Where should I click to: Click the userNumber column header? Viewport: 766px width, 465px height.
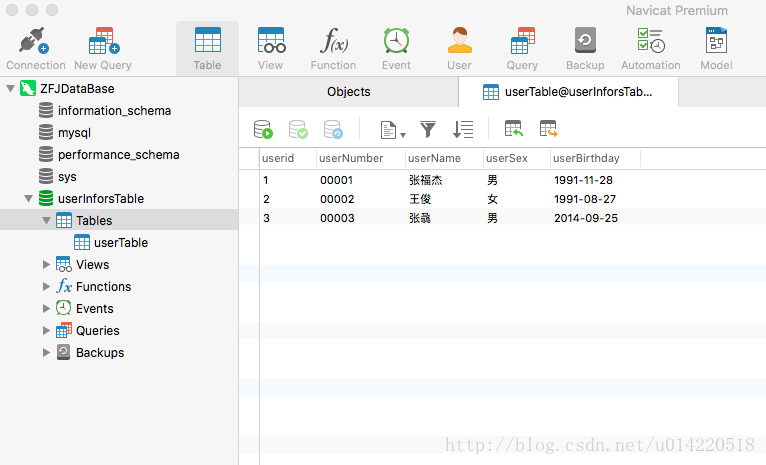pos(361,158)
